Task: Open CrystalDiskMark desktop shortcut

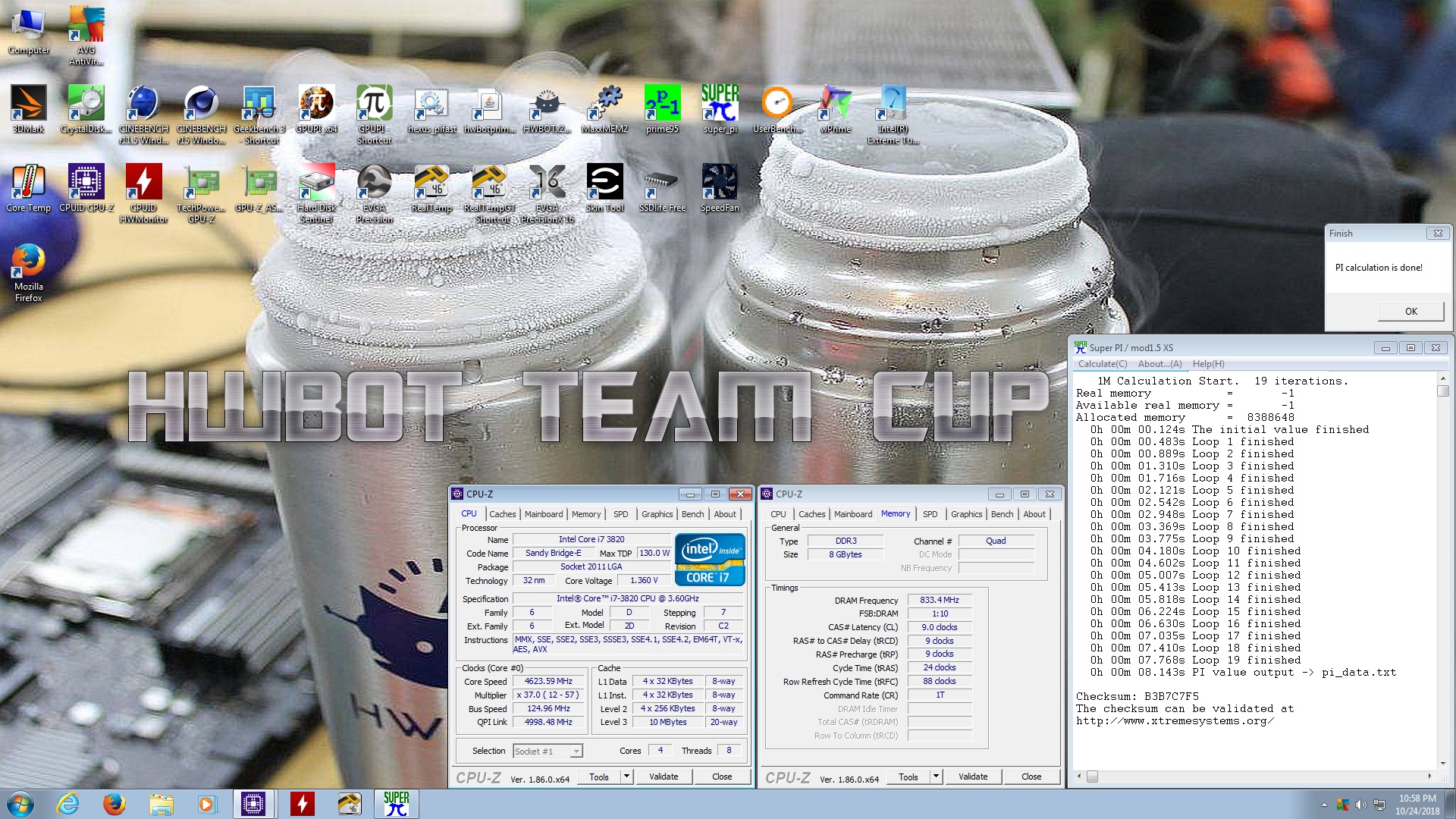Action: pos(86,108)
